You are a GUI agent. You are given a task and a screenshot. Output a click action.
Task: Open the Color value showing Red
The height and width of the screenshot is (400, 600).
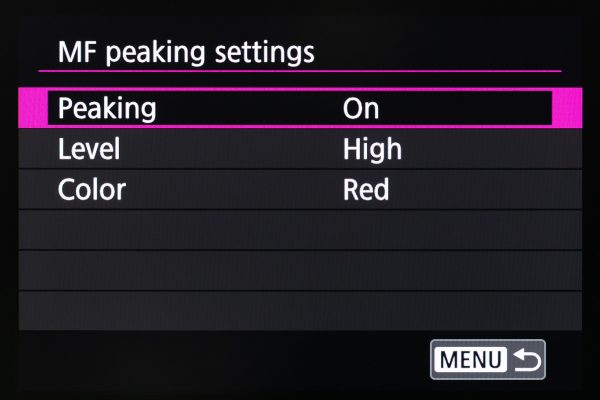coord(366,189)
